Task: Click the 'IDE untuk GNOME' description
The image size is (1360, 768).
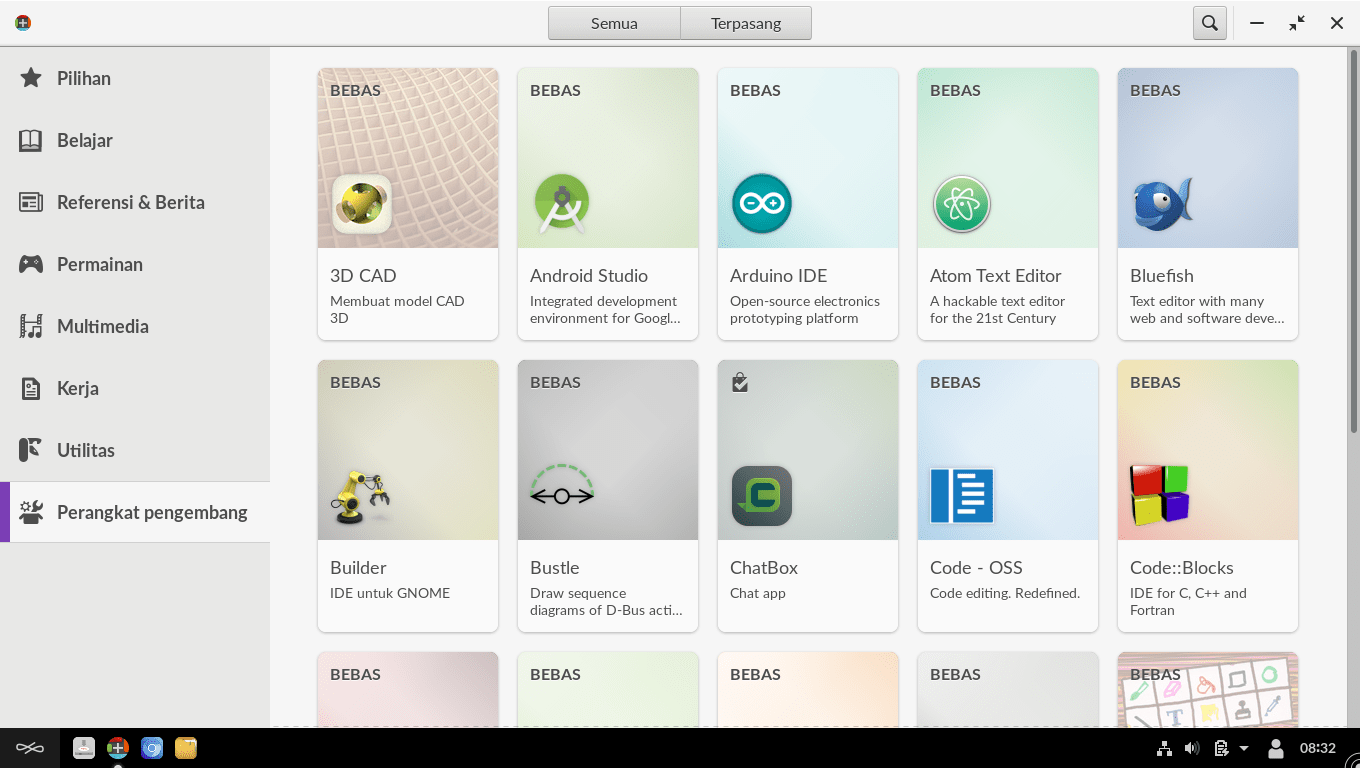Action: 390,593
